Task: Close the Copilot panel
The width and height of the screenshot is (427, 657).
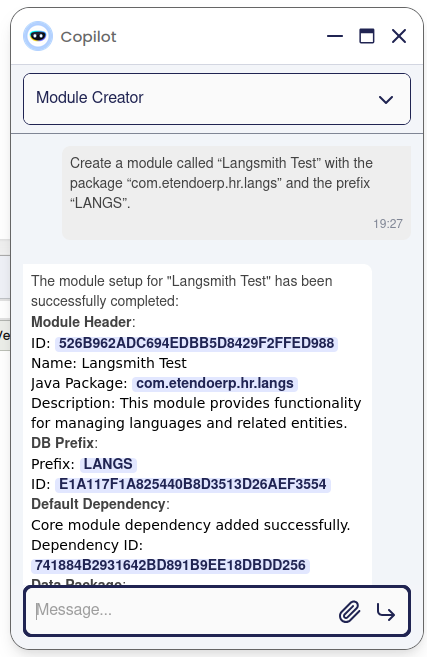Action: pyautogui.click(x=399, y=36)
